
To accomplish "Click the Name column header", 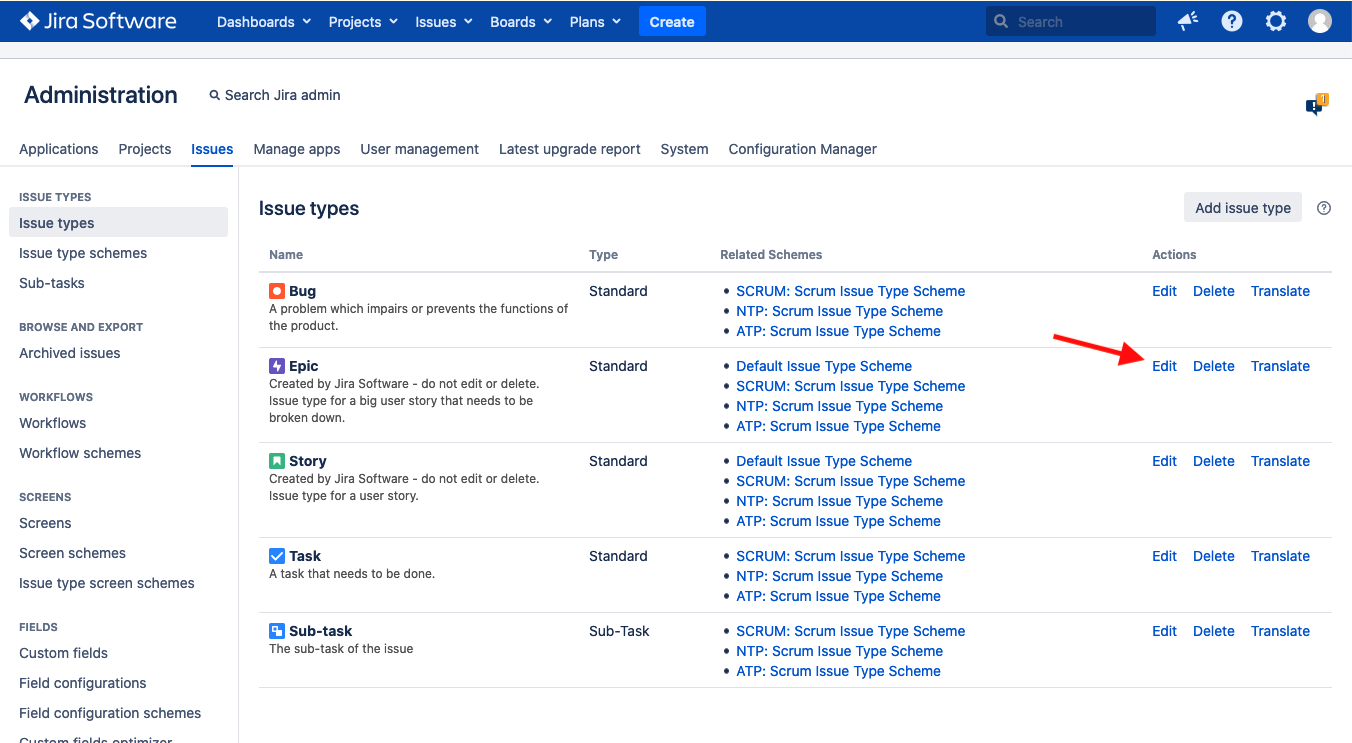I will click(x=286, y=255).
